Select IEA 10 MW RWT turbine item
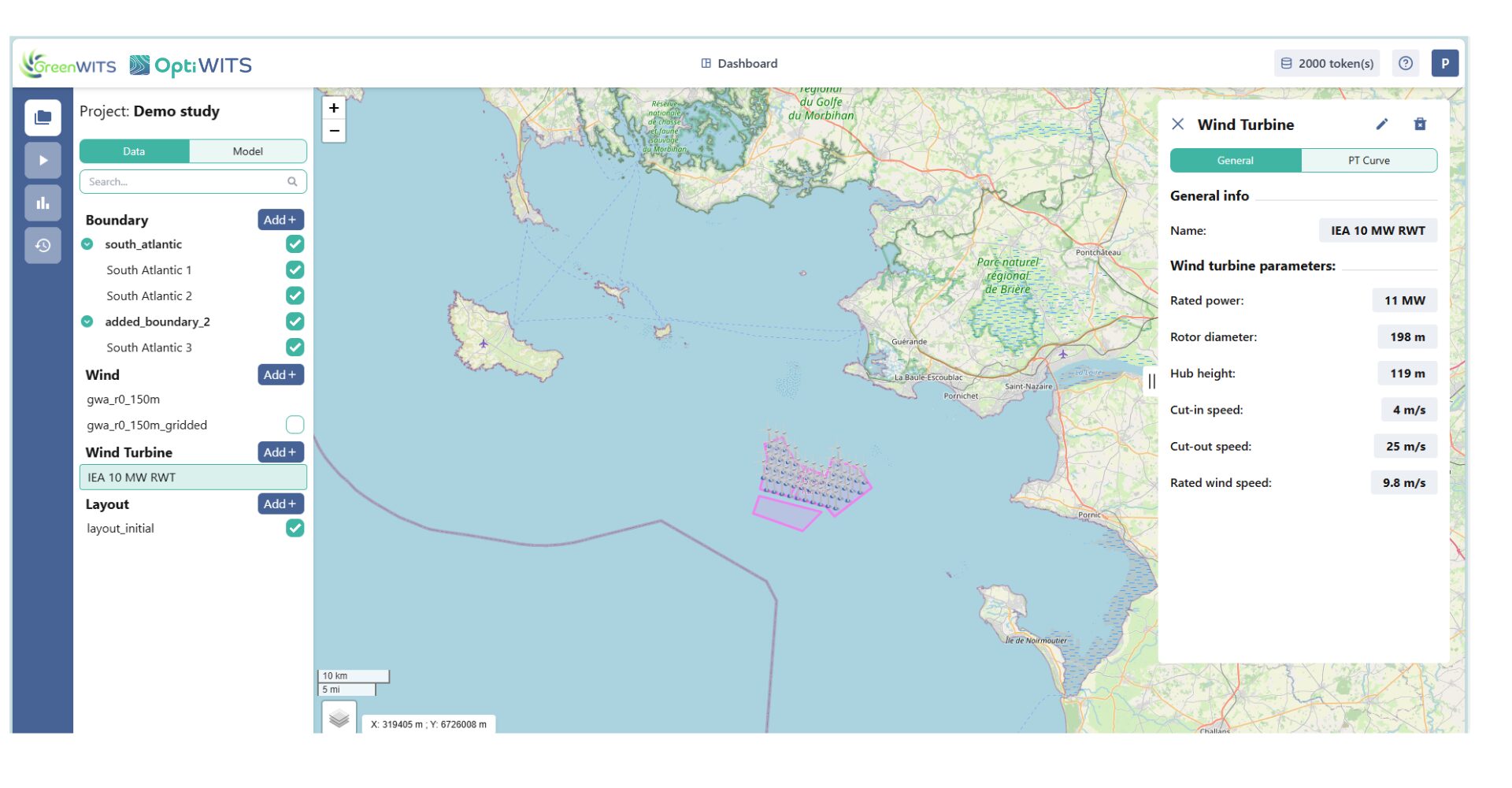 (x=193, y=478)
